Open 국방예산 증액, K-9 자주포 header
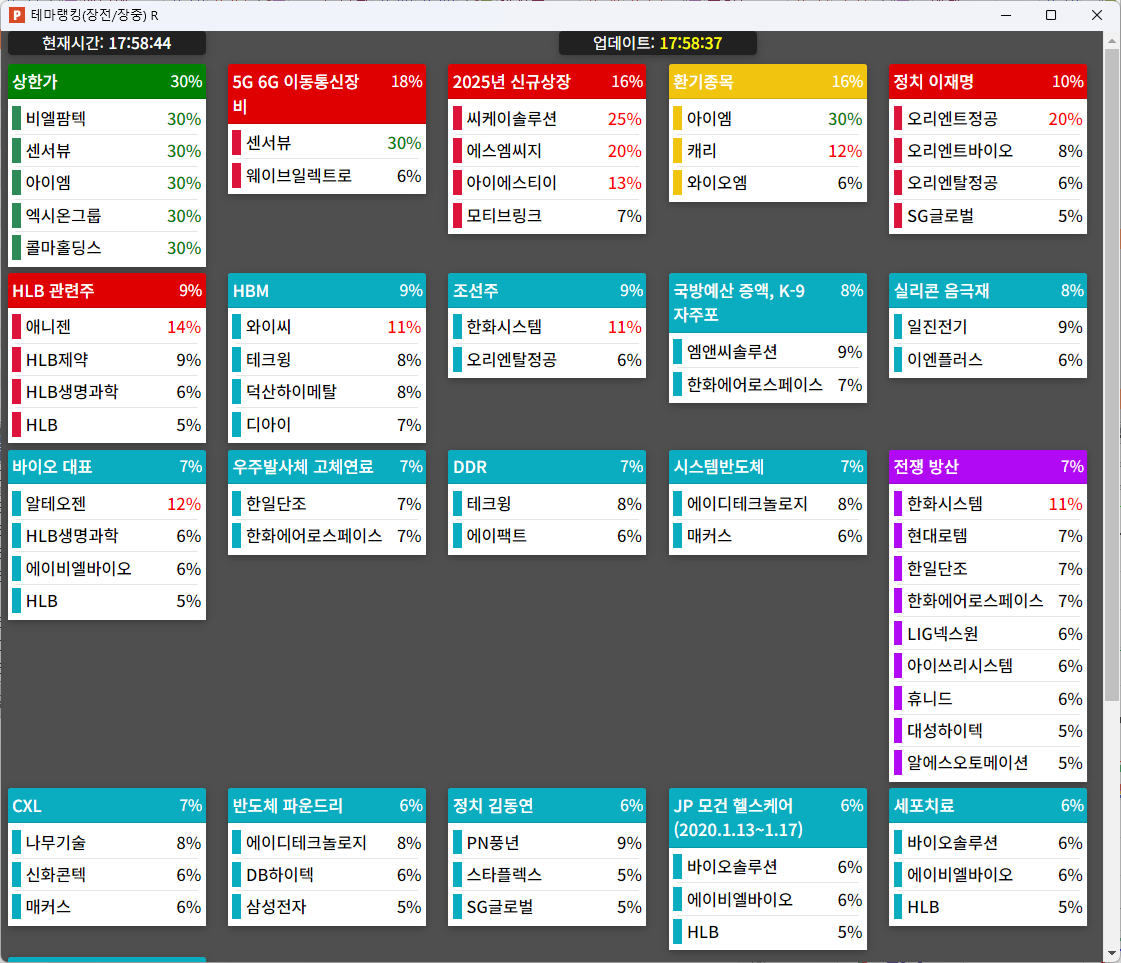Image resolution: width=1121 pixels, height=963 pixels. (768, 302)
